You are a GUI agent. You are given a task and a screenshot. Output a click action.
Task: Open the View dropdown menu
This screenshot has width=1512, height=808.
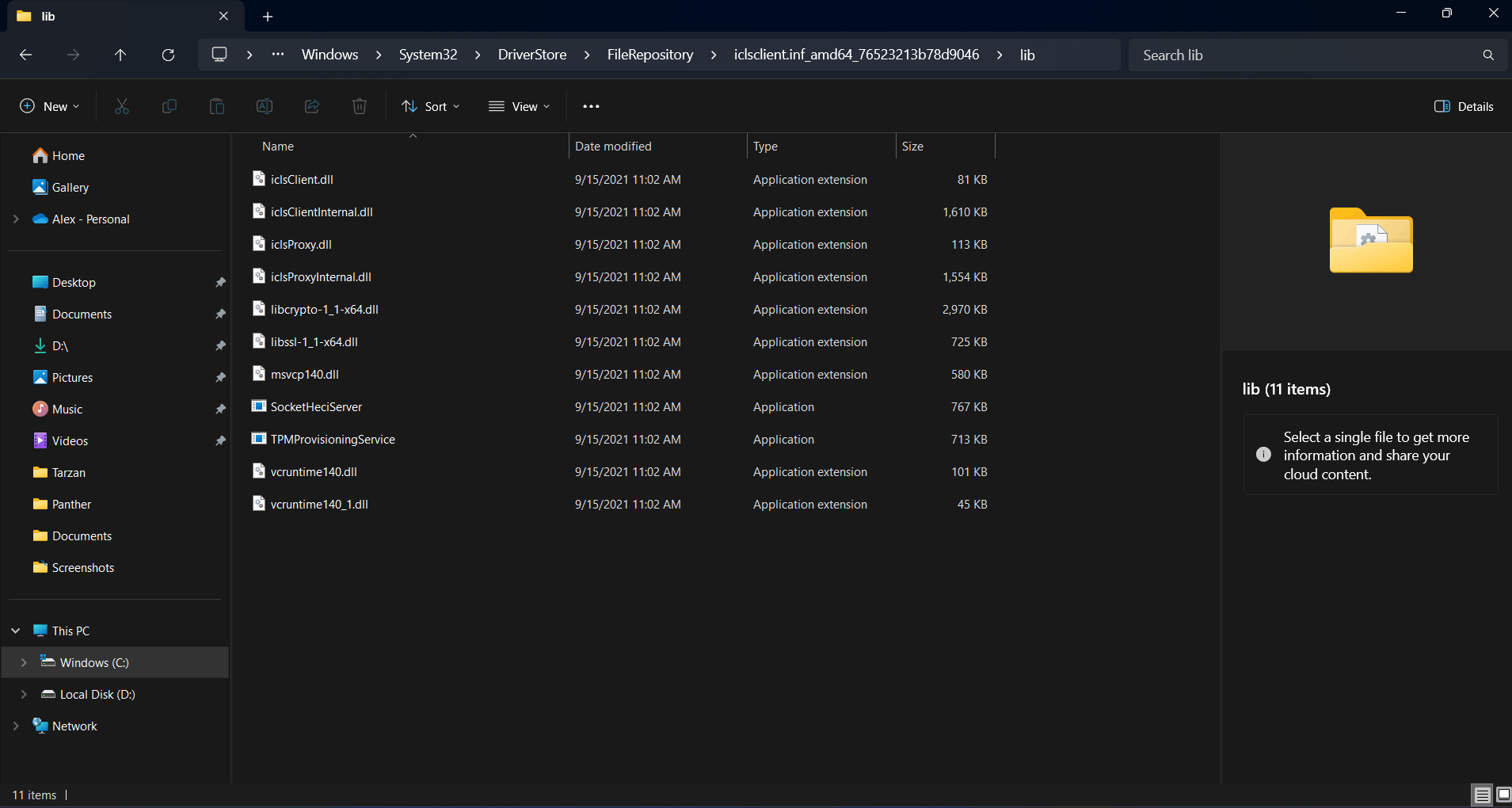[519, 106]
